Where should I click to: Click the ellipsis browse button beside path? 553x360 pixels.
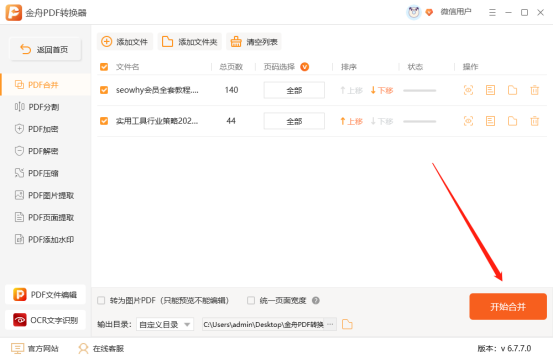[x=330, y=324]
